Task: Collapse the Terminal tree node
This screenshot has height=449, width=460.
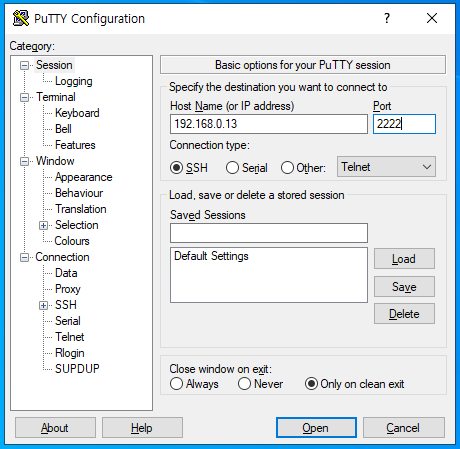Action: (x=24, y=97)
